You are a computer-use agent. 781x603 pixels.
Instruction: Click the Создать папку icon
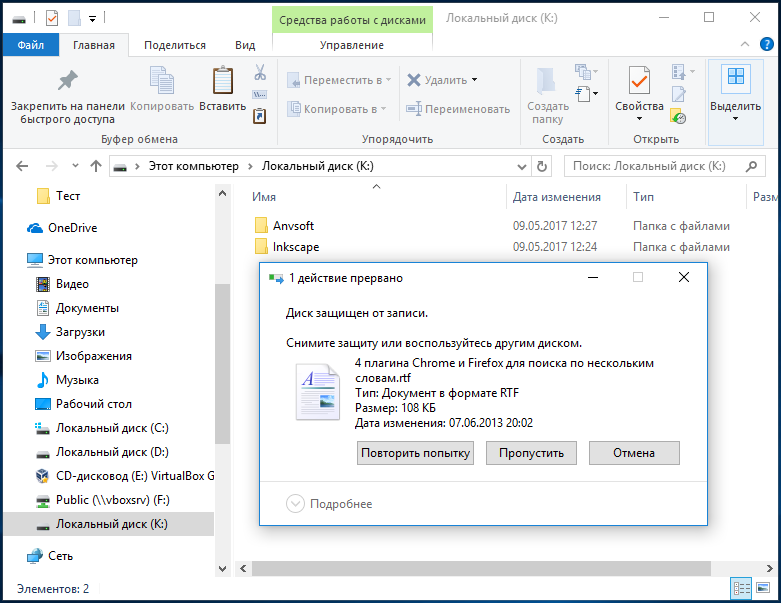[x=546, y=81]
